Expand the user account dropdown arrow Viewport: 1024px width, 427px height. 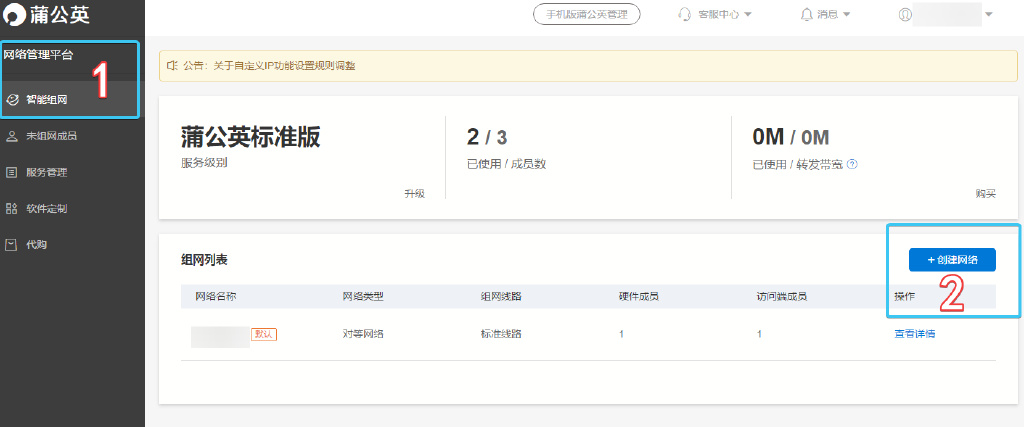point(989,14)
